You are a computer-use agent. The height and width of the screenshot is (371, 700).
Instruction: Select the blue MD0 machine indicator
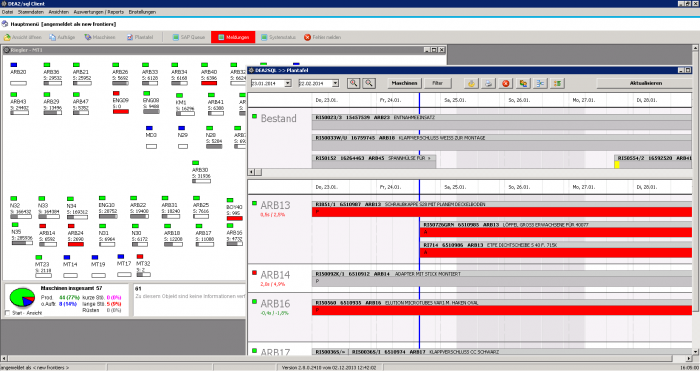click(x=149, y=128)
